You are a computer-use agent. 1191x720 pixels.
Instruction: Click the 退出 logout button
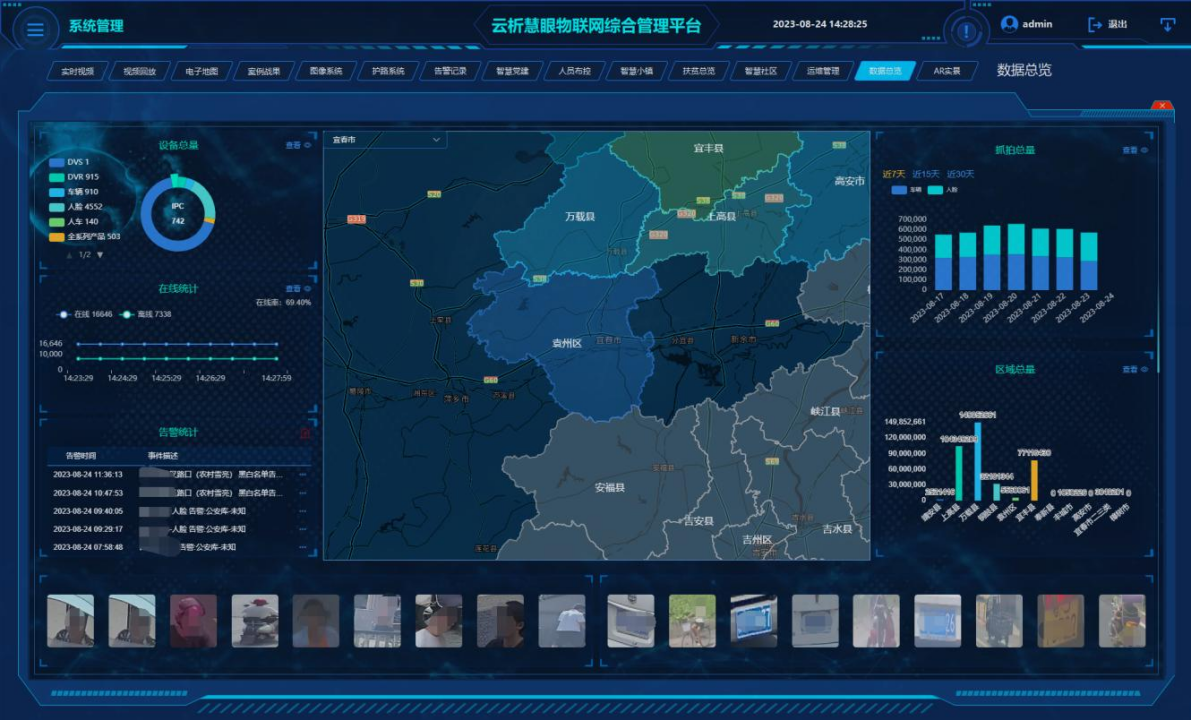click(x=1107, y=24)
